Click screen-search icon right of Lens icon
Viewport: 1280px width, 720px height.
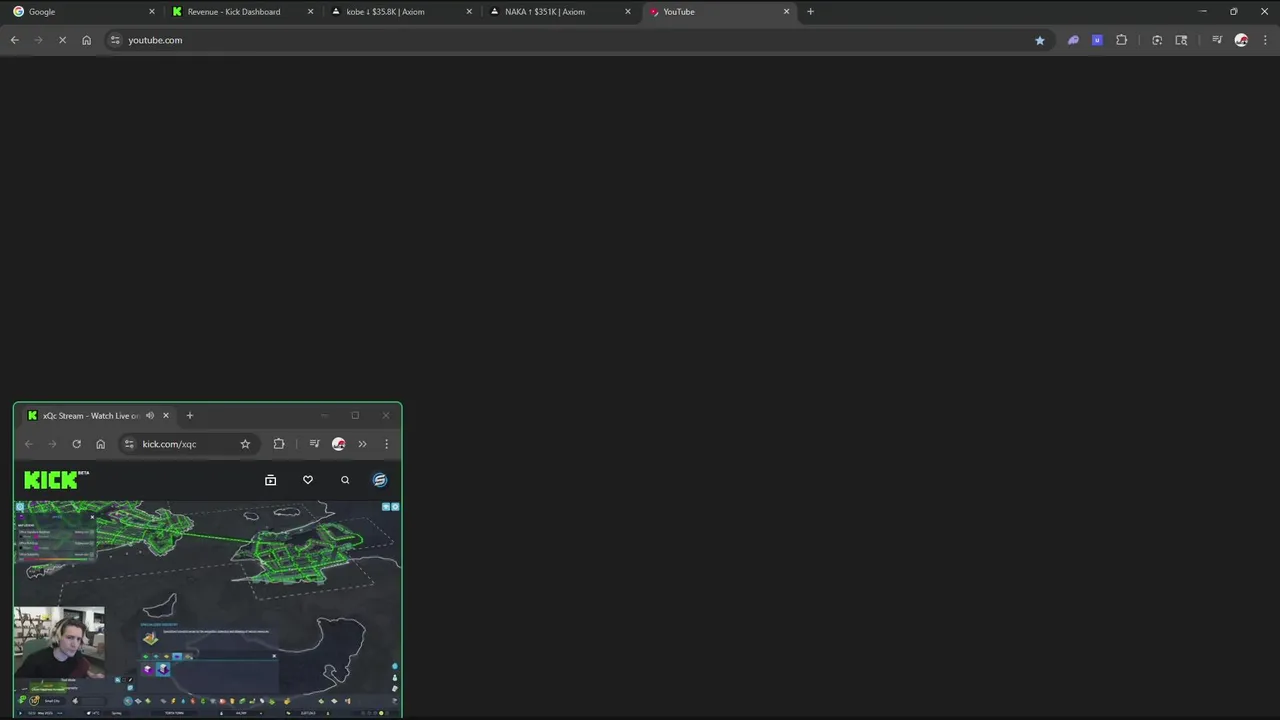coord(1181,40)
